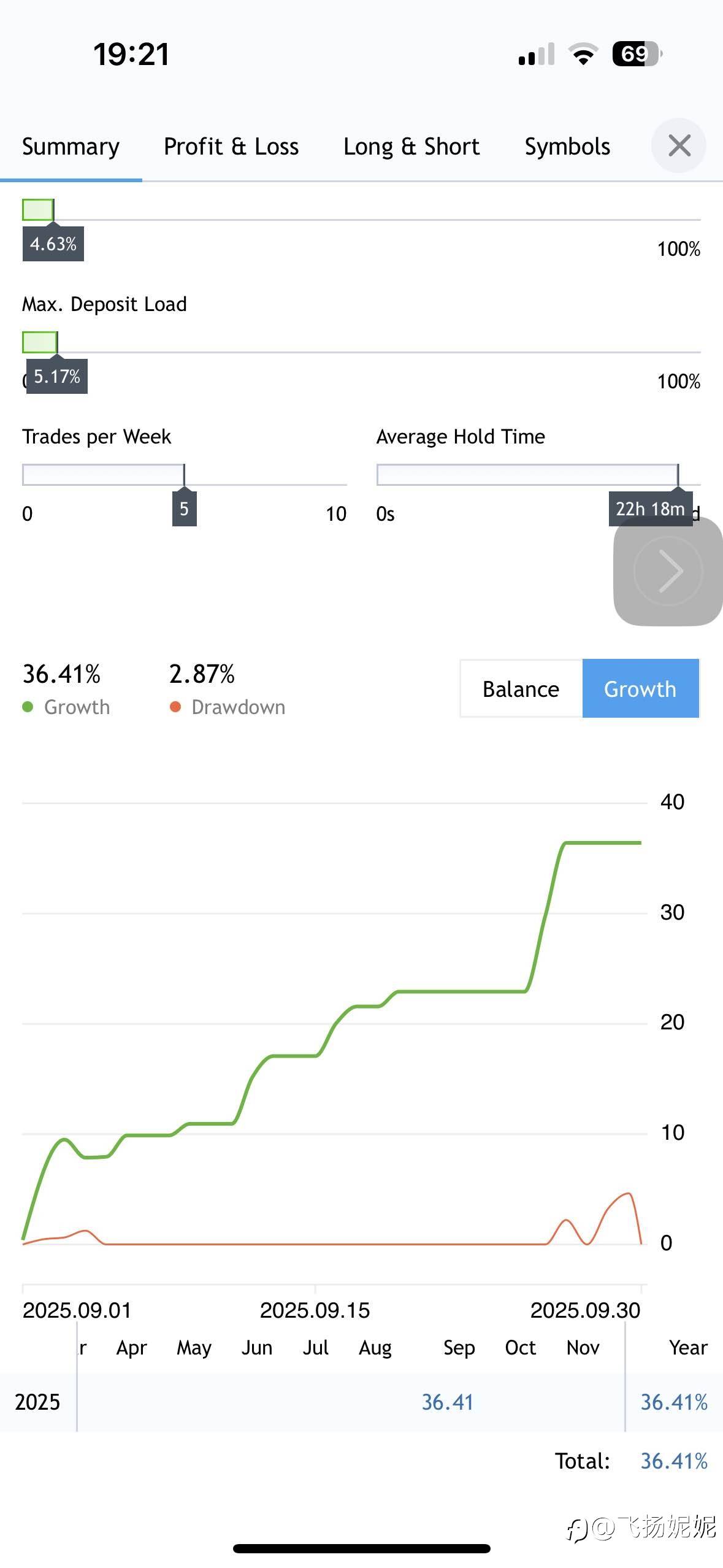Image resolution: width=723 pixels, height=1568 pixels.
Task: Tap the floating right-arrow chevron button
Action: (668, 571)
